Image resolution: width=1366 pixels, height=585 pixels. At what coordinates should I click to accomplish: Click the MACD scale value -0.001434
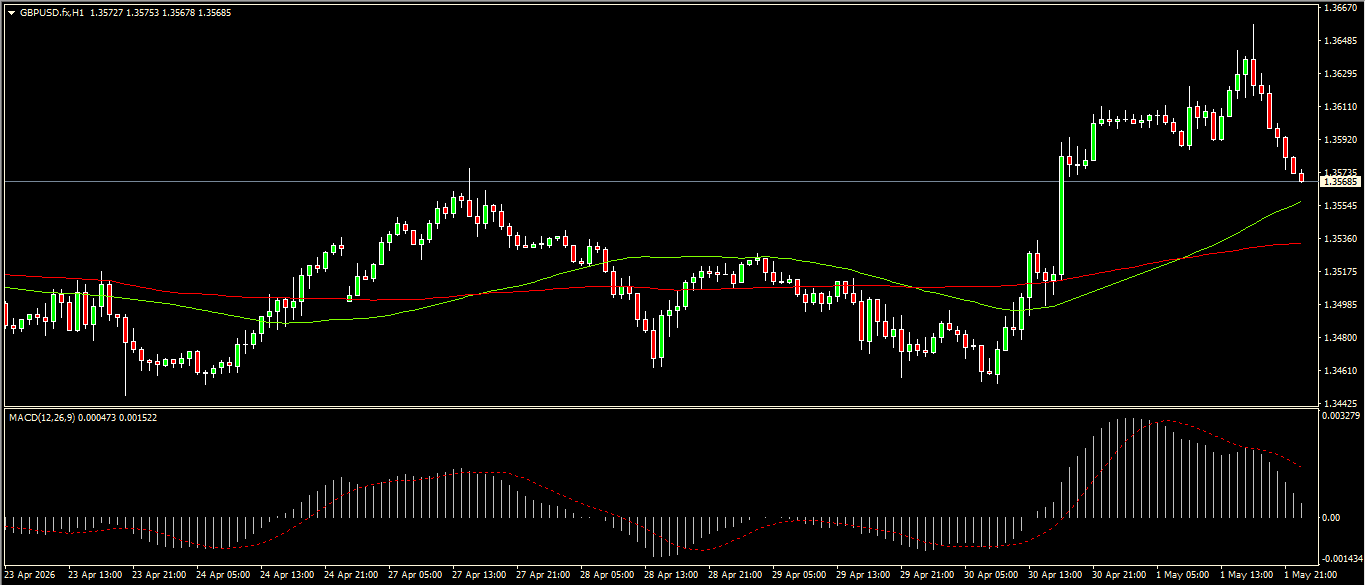1342,558
